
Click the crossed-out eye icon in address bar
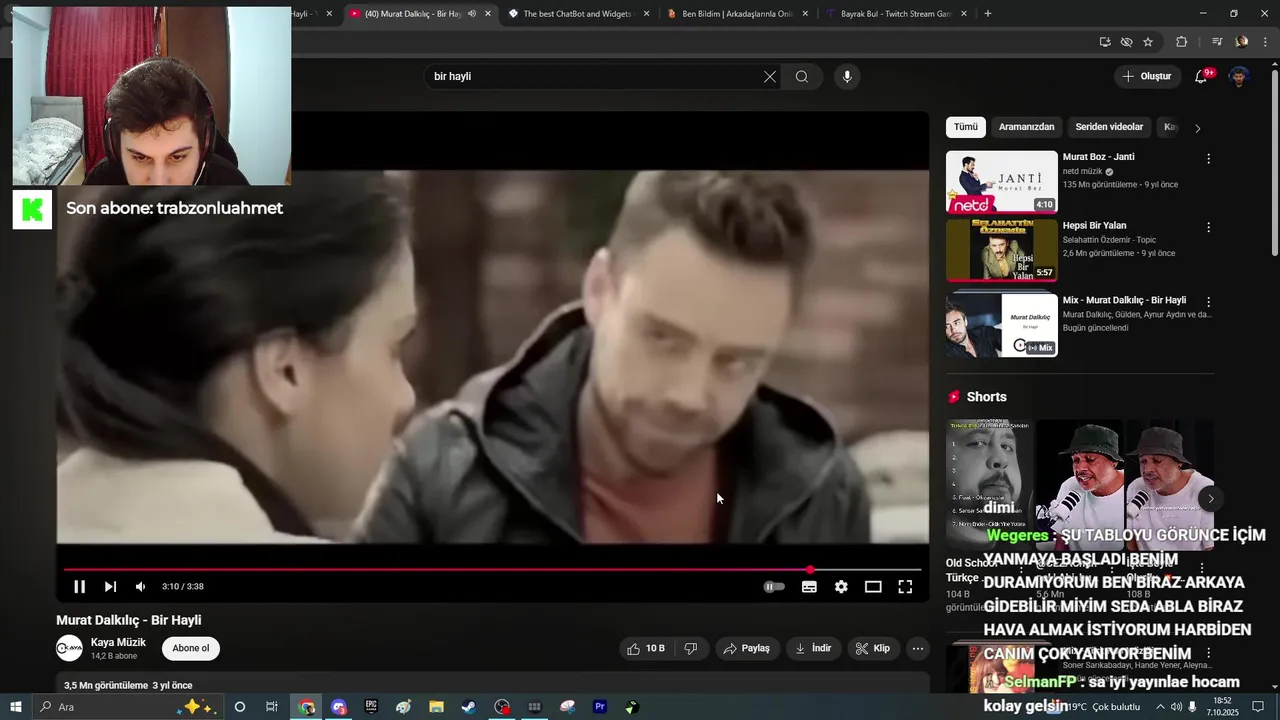point(1126,42)
